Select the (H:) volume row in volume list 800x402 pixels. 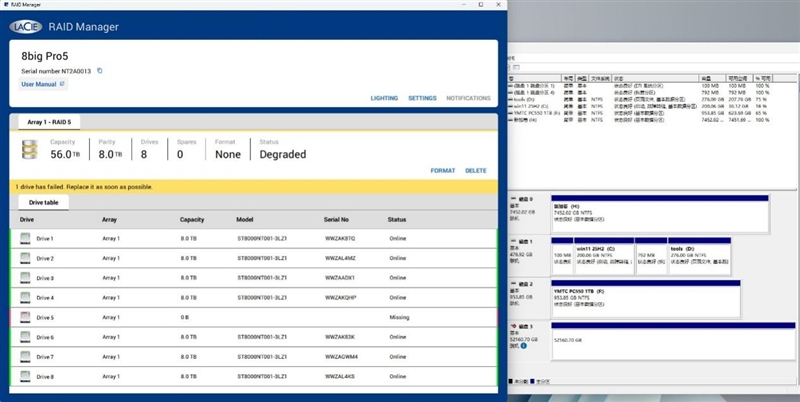639,120
